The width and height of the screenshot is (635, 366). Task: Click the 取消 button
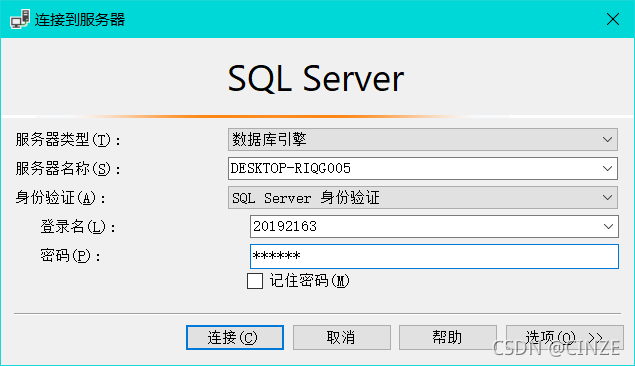342,337
